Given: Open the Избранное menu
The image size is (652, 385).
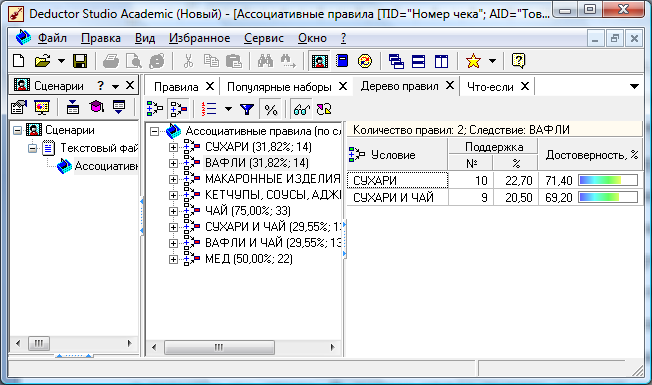Looking at the screenshot, I should (199, 38).
